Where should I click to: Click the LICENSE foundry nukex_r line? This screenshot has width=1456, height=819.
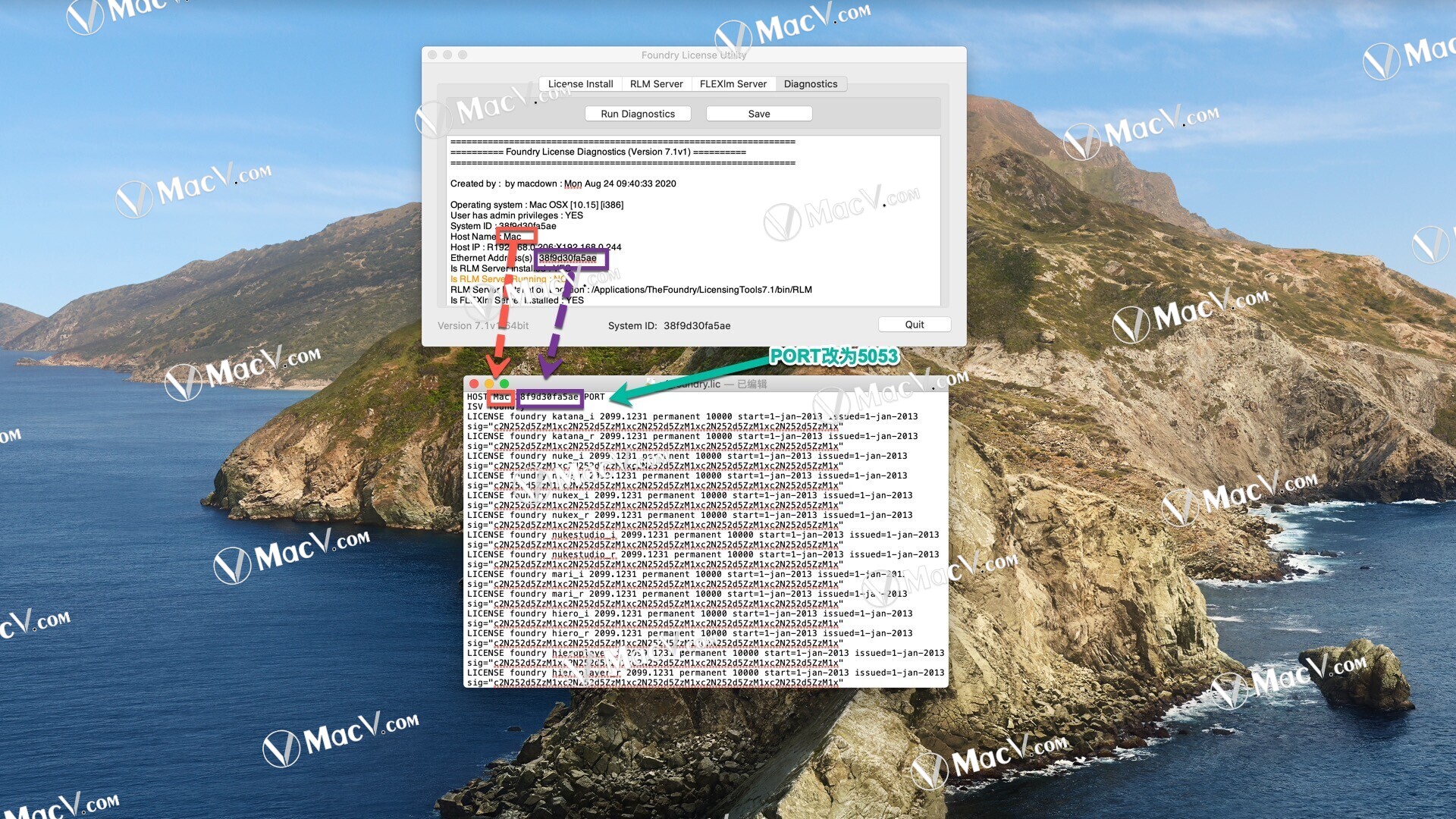click(690, 515)
